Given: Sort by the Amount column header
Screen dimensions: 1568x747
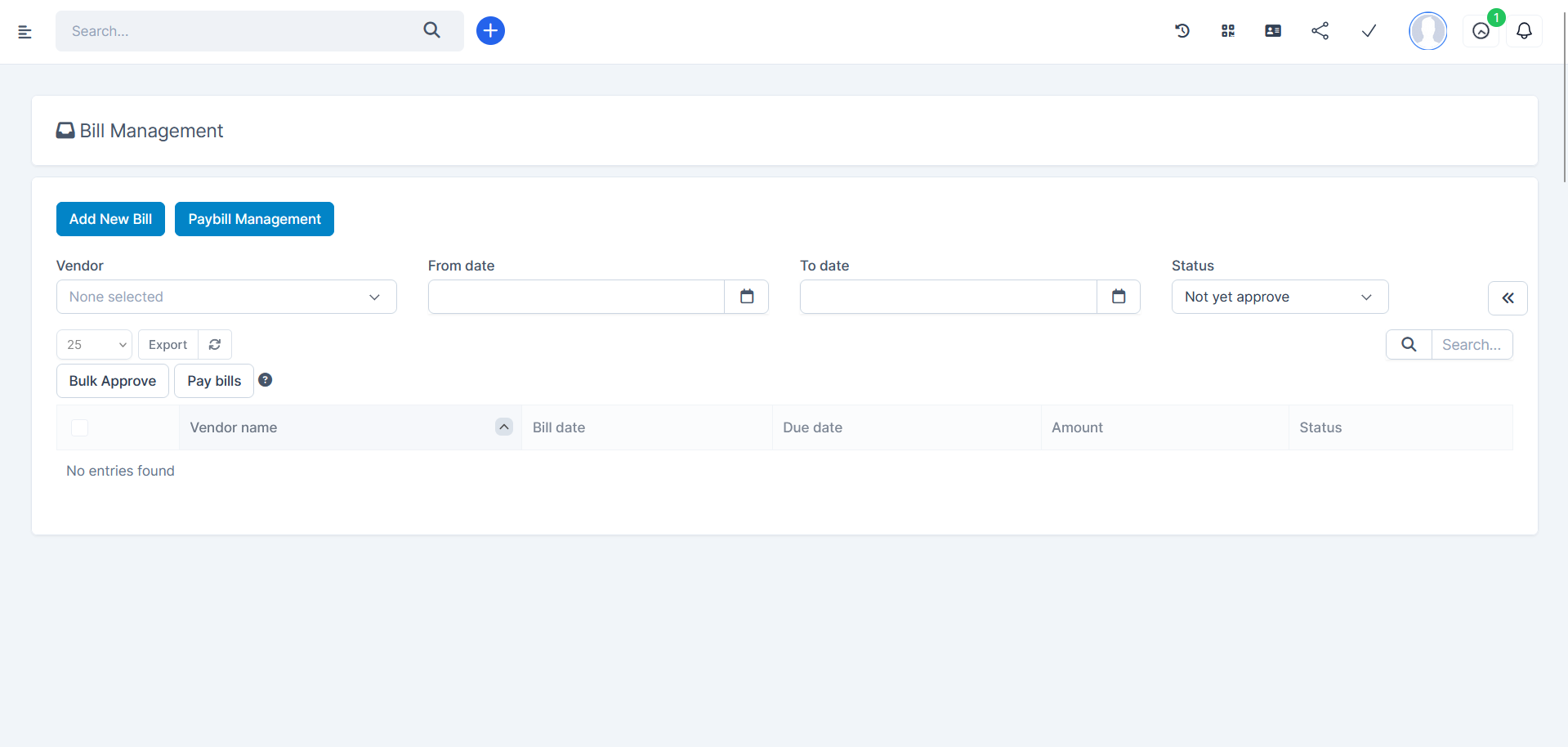Looking at the screenshot, I should coord(1164,427).
